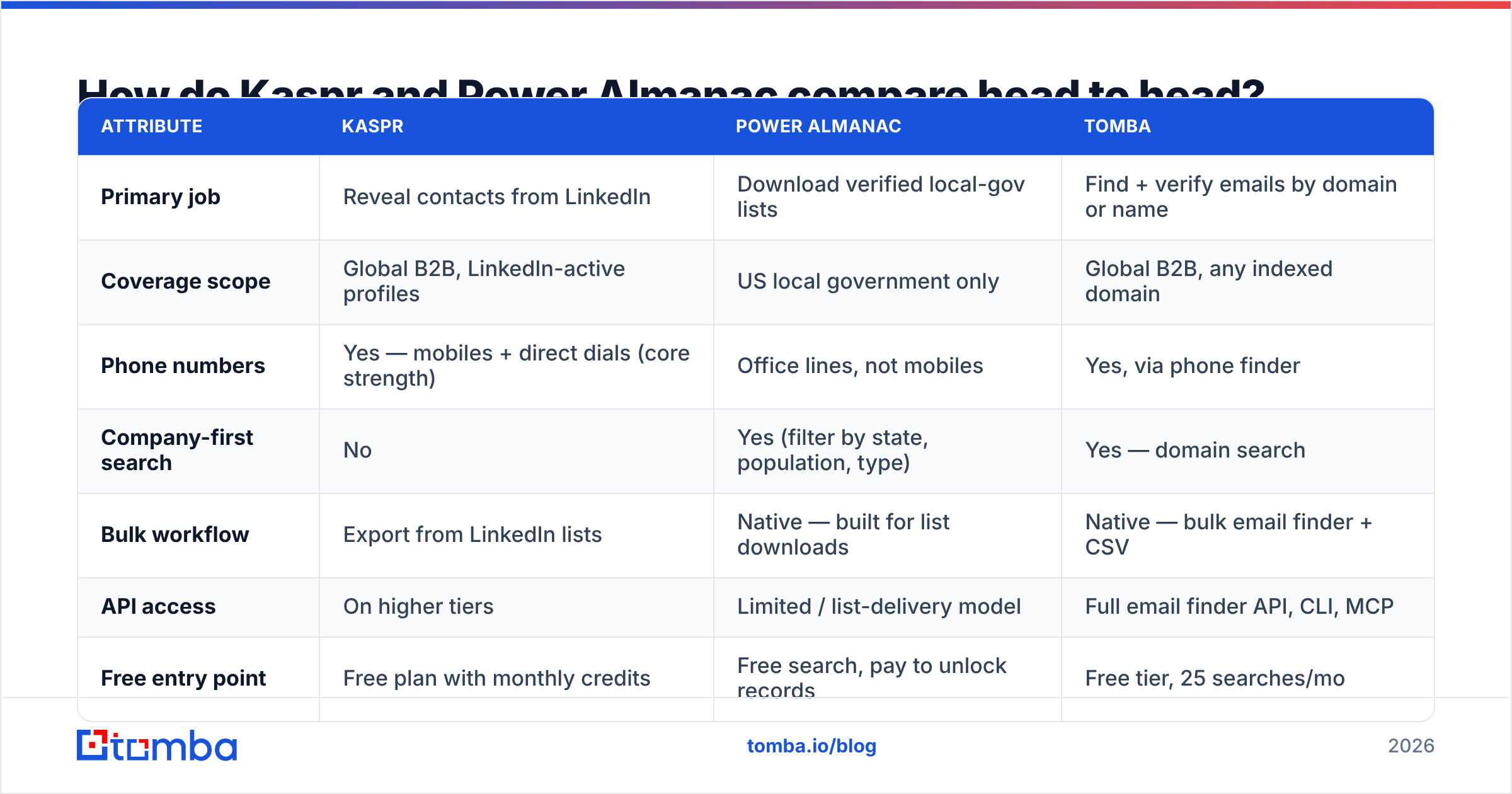Open the tomba.io/blog link
This screenshot has width=1512, height=794.
(811, 746)
